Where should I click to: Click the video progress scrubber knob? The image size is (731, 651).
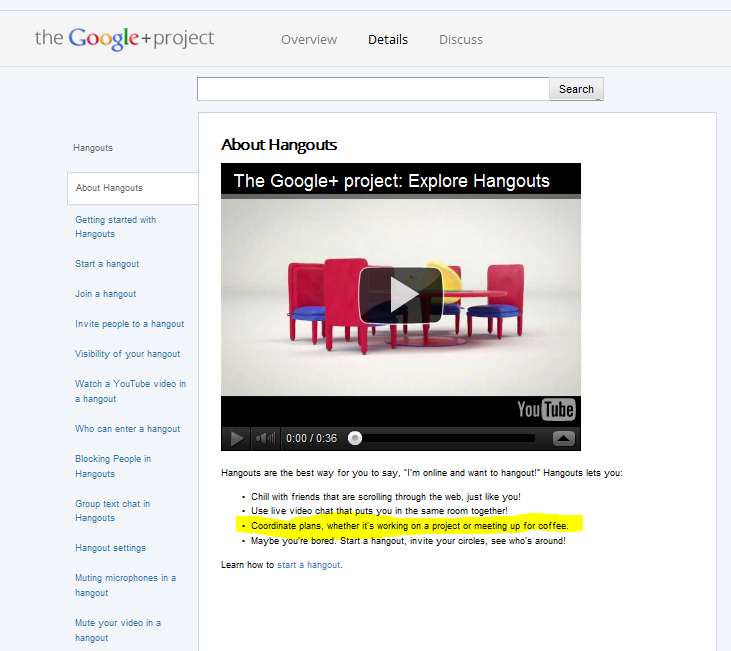355,438
